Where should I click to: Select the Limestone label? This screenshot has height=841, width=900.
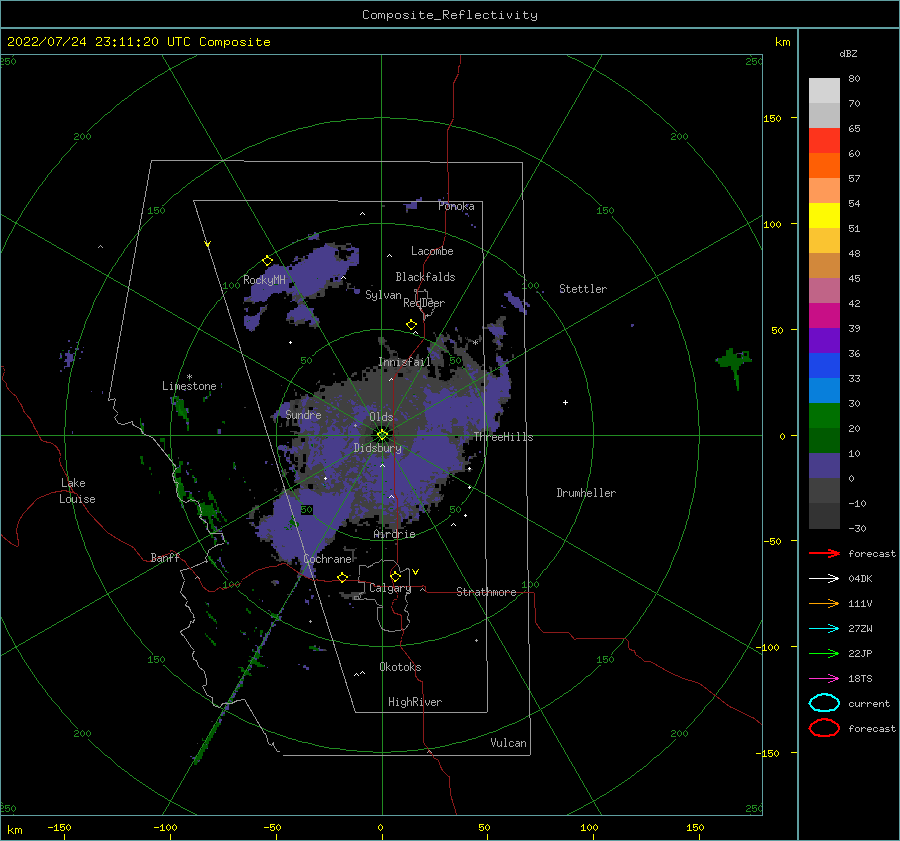click(189, 386)
